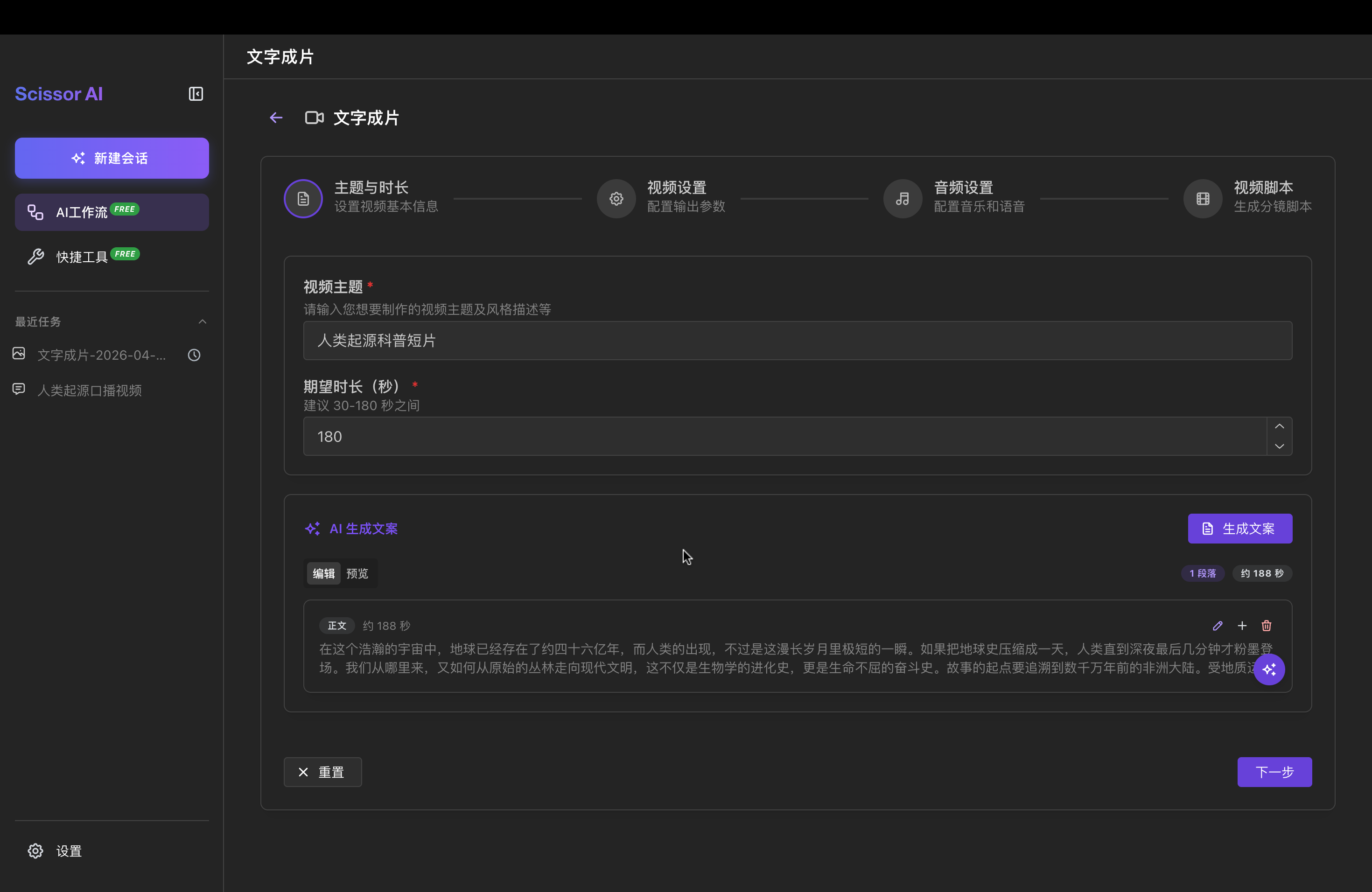Image resolution: width=1372 pixels, height=892 pixels.
Task: Add a new paragraph via plus icon
Action: pos(1242,625)
